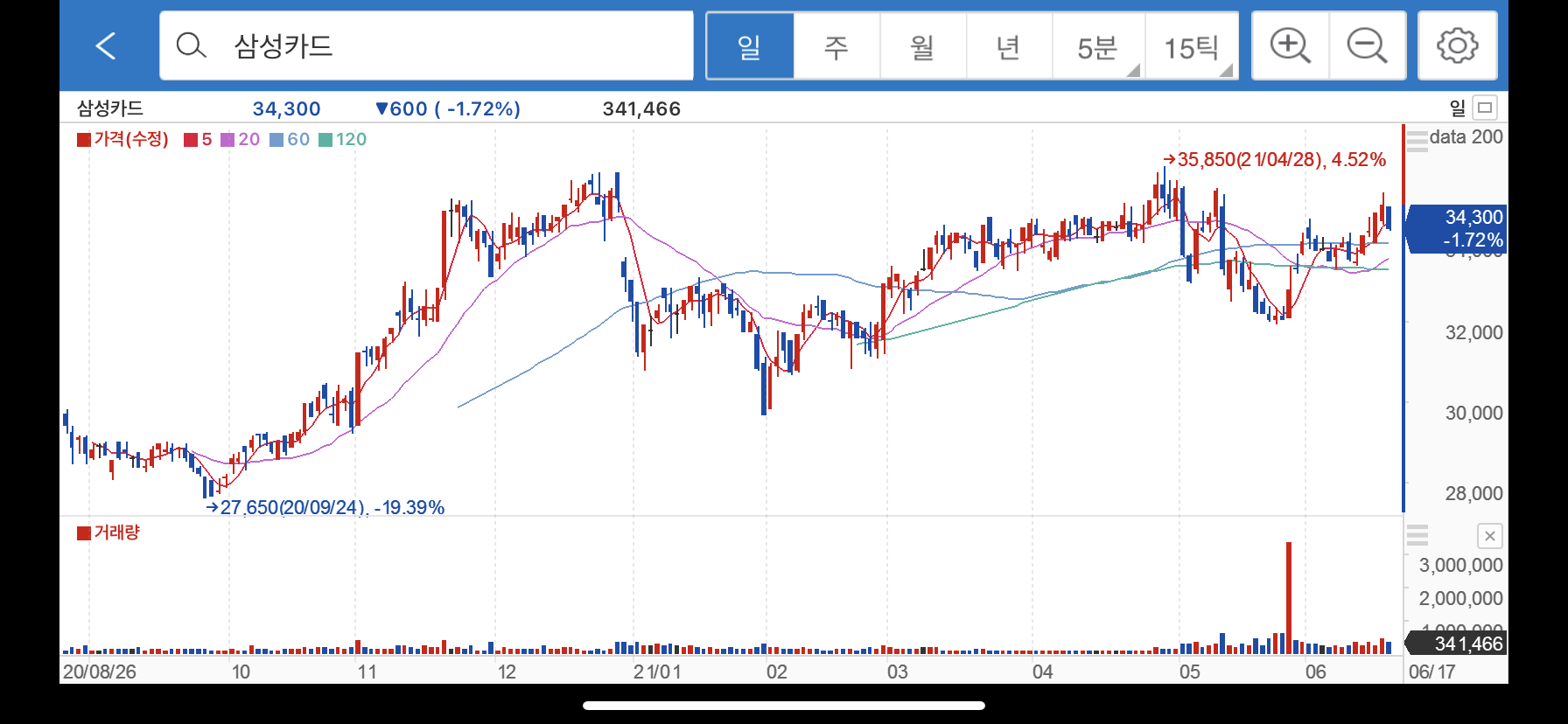This screenshot has height=724, width=1568.
Task: Zoom out of the chart
Action: coord(1368,45)
